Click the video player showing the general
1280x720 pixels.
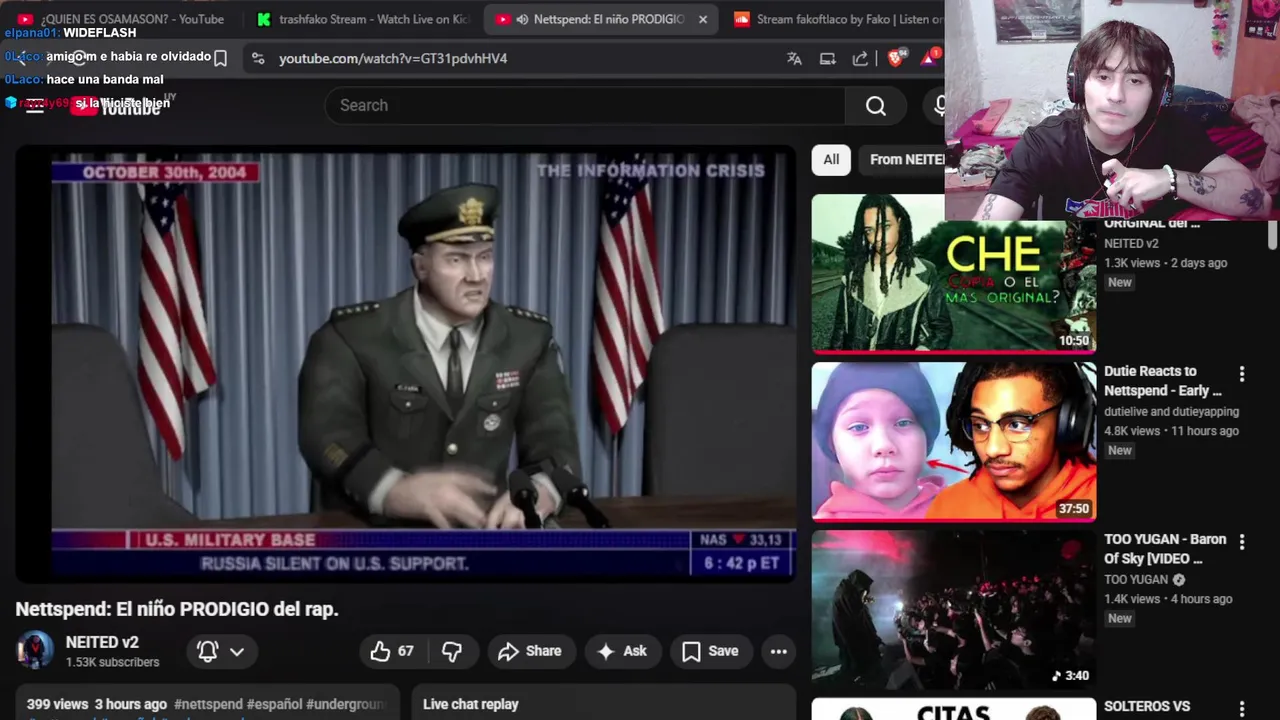(406, 363)
